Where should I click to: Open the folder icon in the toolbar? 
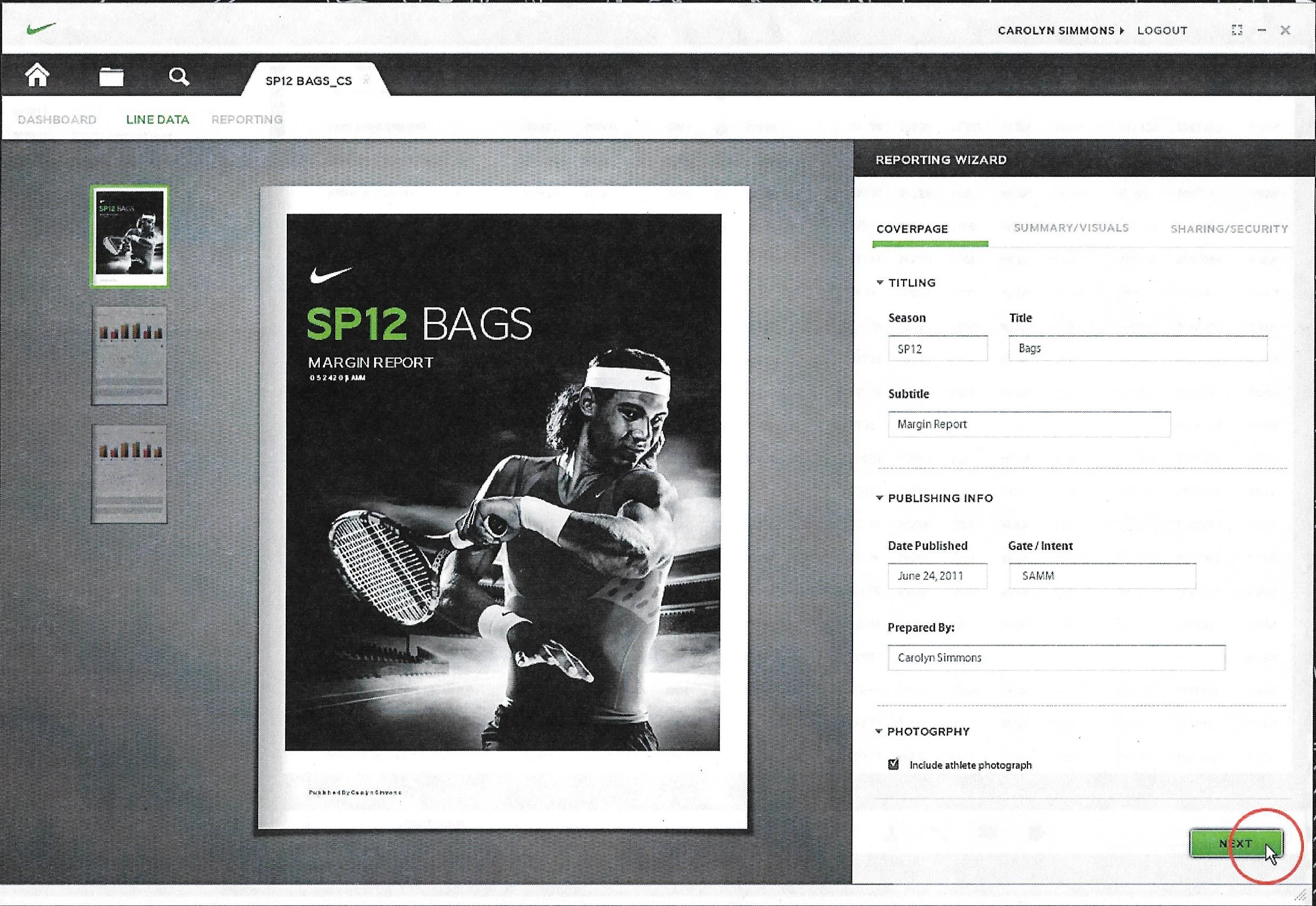(x=111, y=77)
